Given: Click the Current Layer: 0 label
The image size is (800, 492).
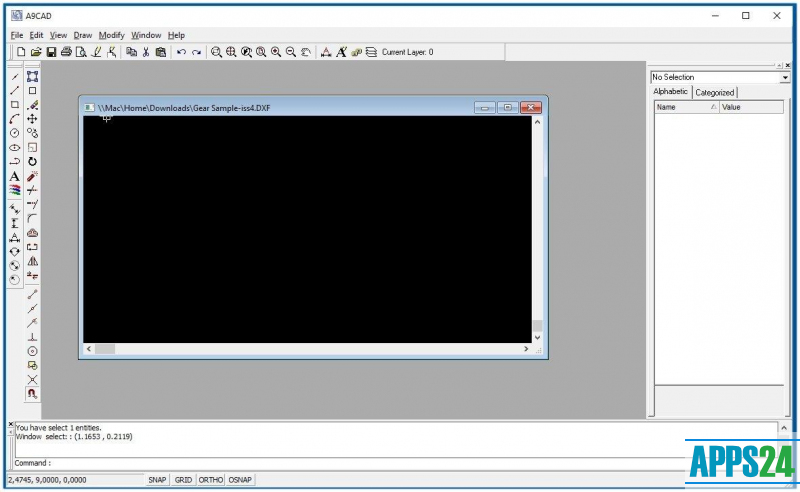Looking at the screenshot, I should 407,52.
